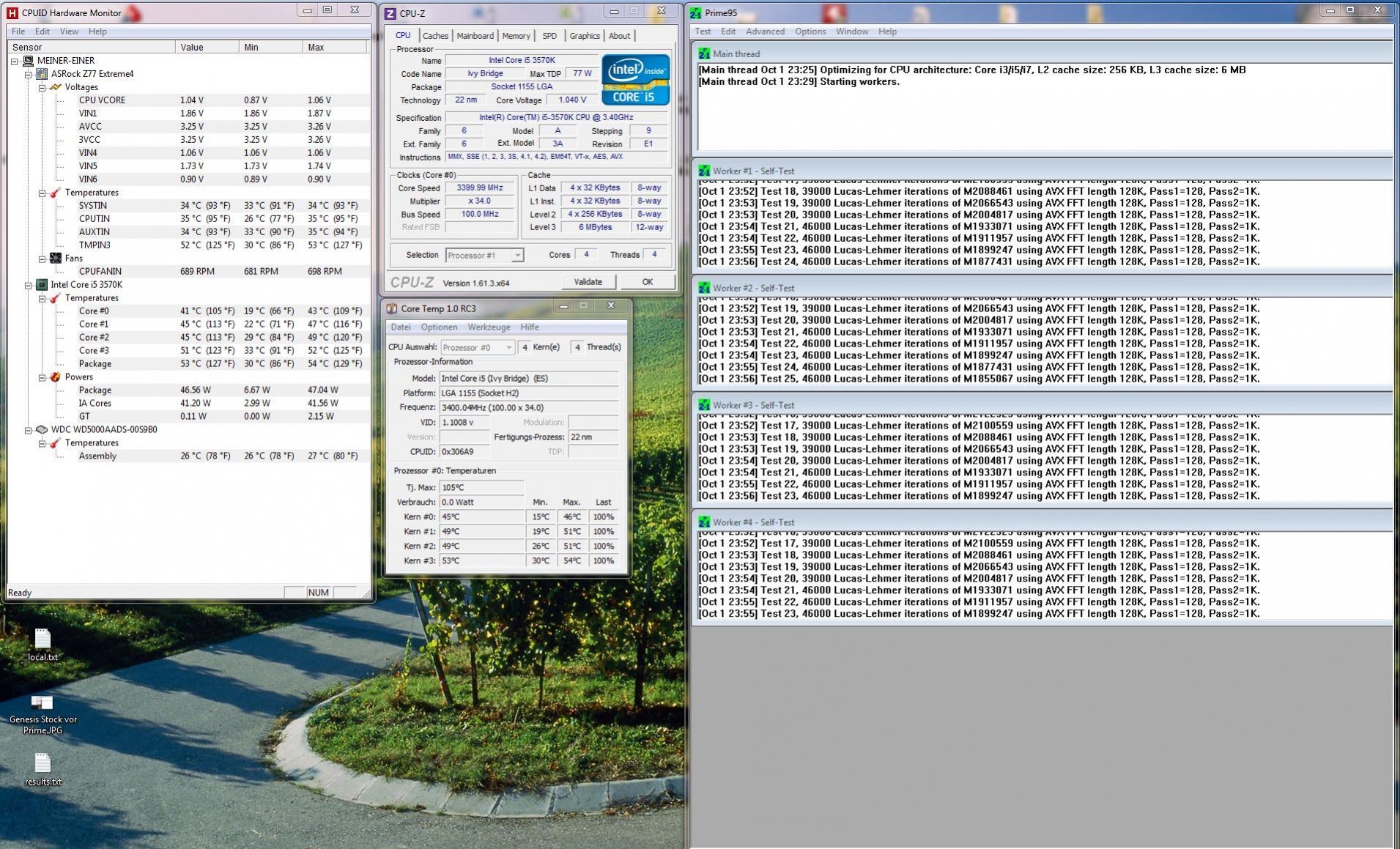
Task: Click the OK button in CPU-Z
Action: 647,282
